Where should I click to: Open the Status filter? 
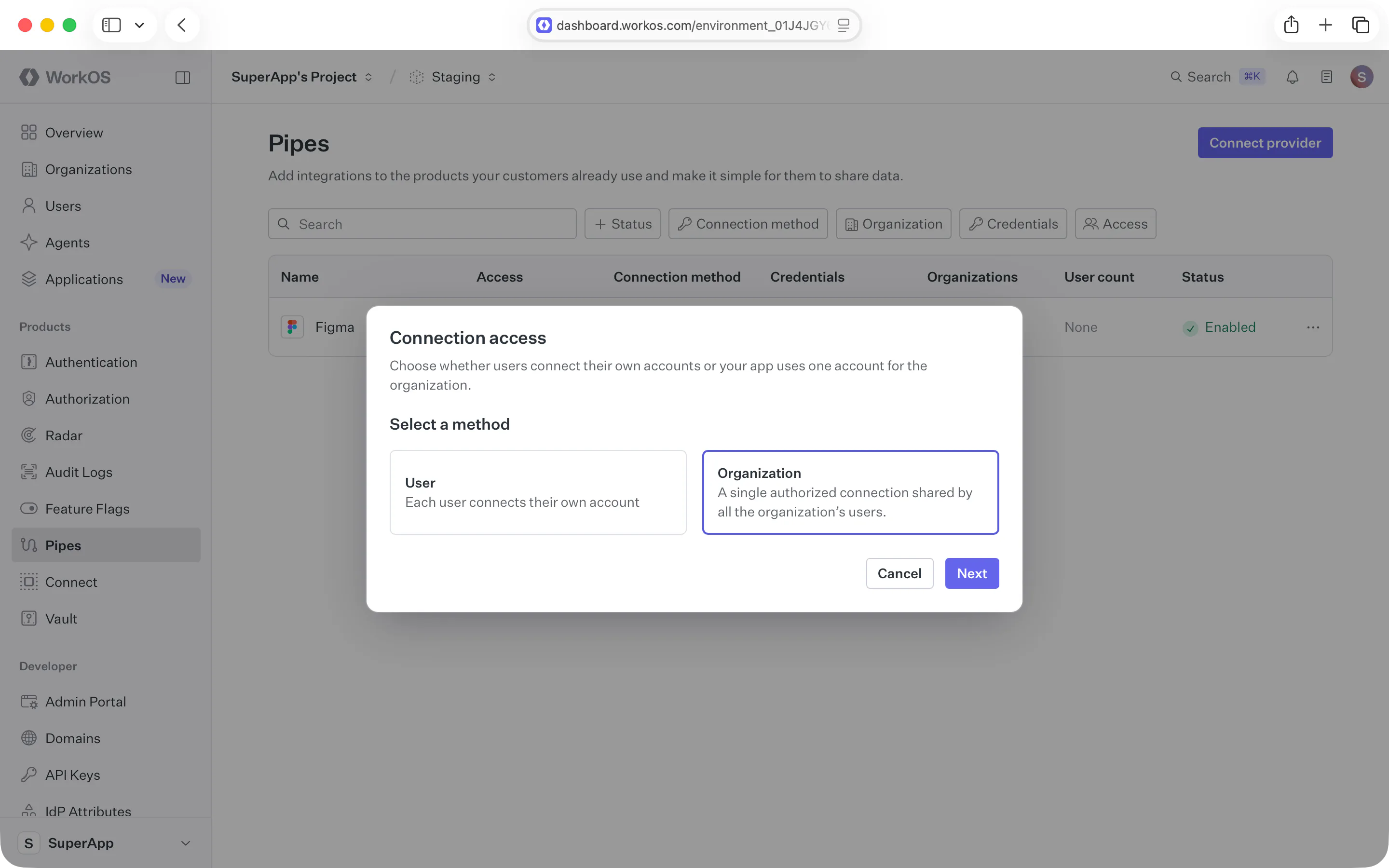point(622,224)
